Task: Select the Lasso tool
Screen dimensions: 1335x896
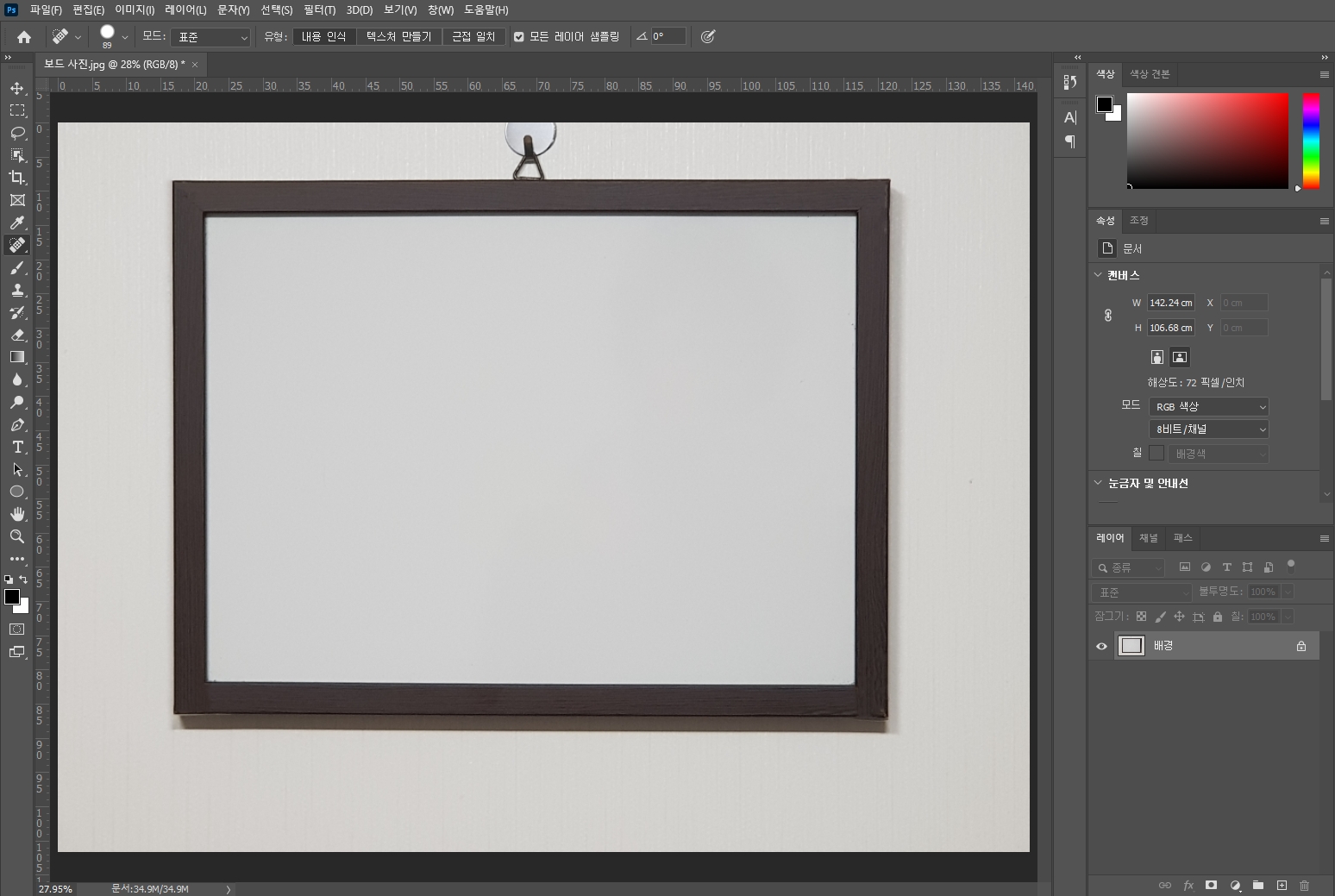Action: click(17, 133)
